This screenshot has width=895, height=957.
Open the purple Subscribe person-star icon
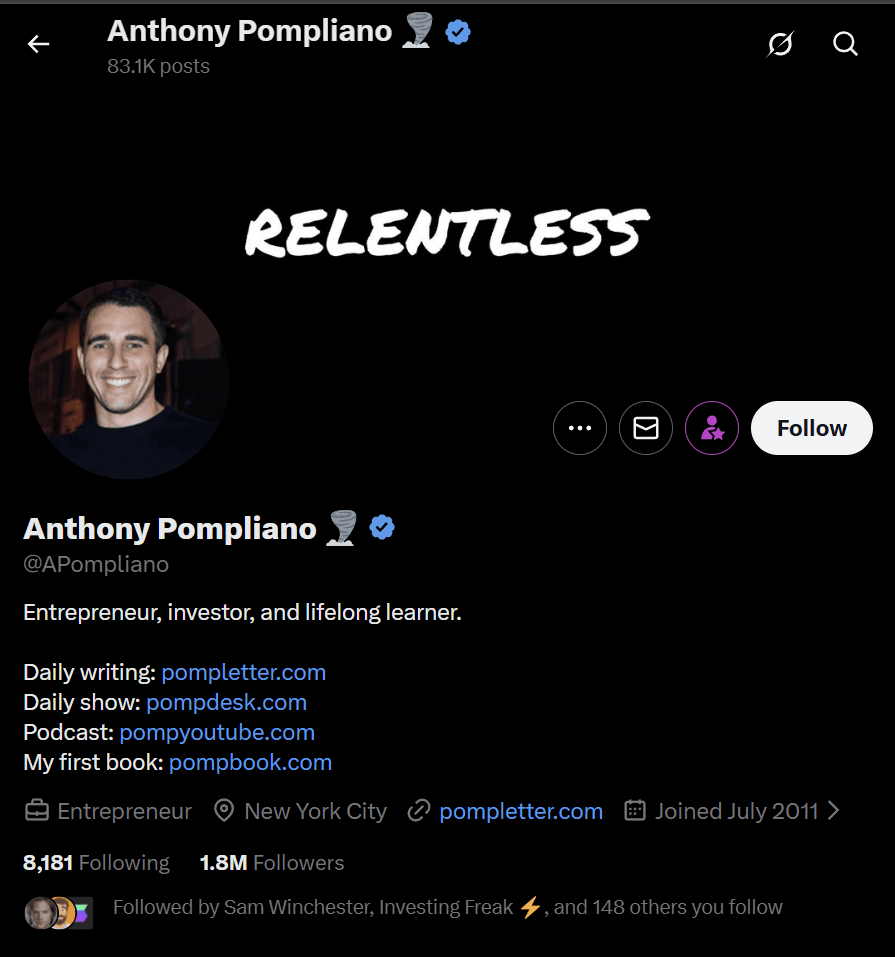tap(711, 427)
